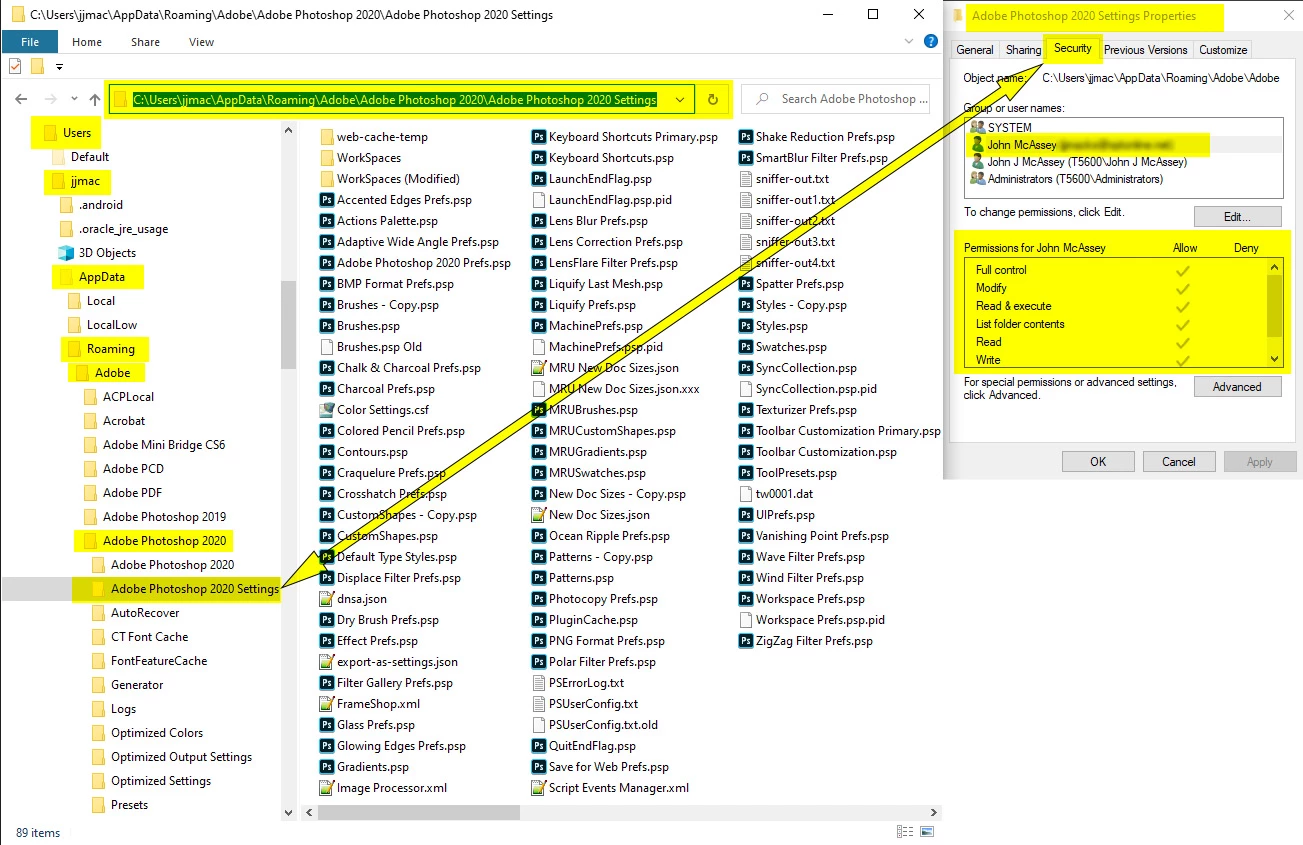Select Adobe Mini Bridge CS6 folder
The width and height of the screenshot is (1303, 845).
coord(164,445)
